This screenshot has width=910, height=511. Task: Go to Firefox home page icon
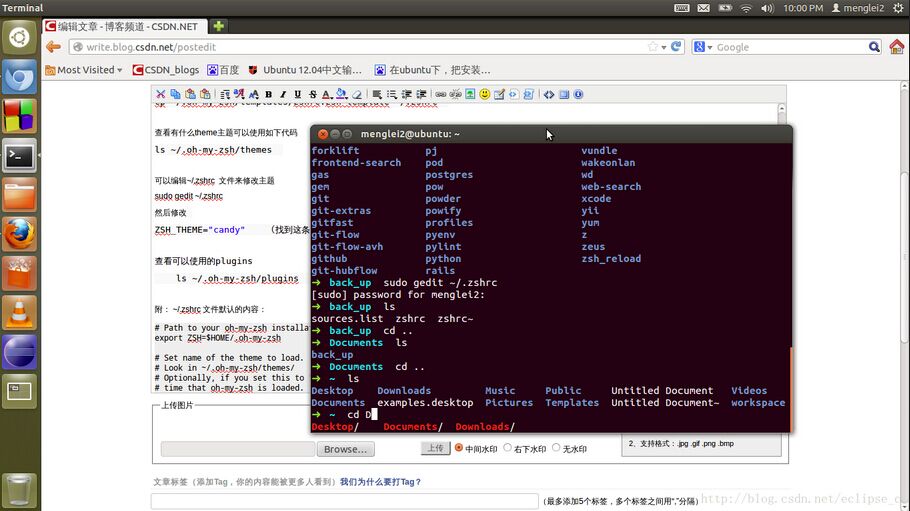(x=897, y=46)
